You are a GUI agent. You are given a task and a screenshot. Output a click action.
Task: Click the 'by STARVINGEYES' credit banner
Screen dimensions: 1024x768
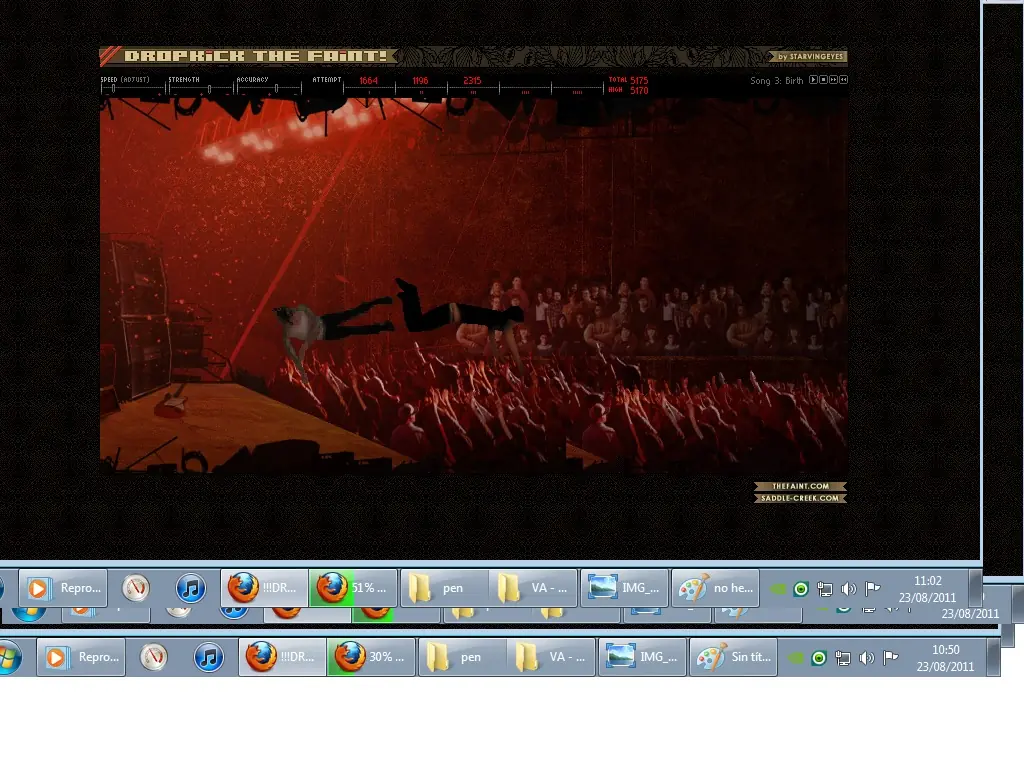(x=808, y=56)
